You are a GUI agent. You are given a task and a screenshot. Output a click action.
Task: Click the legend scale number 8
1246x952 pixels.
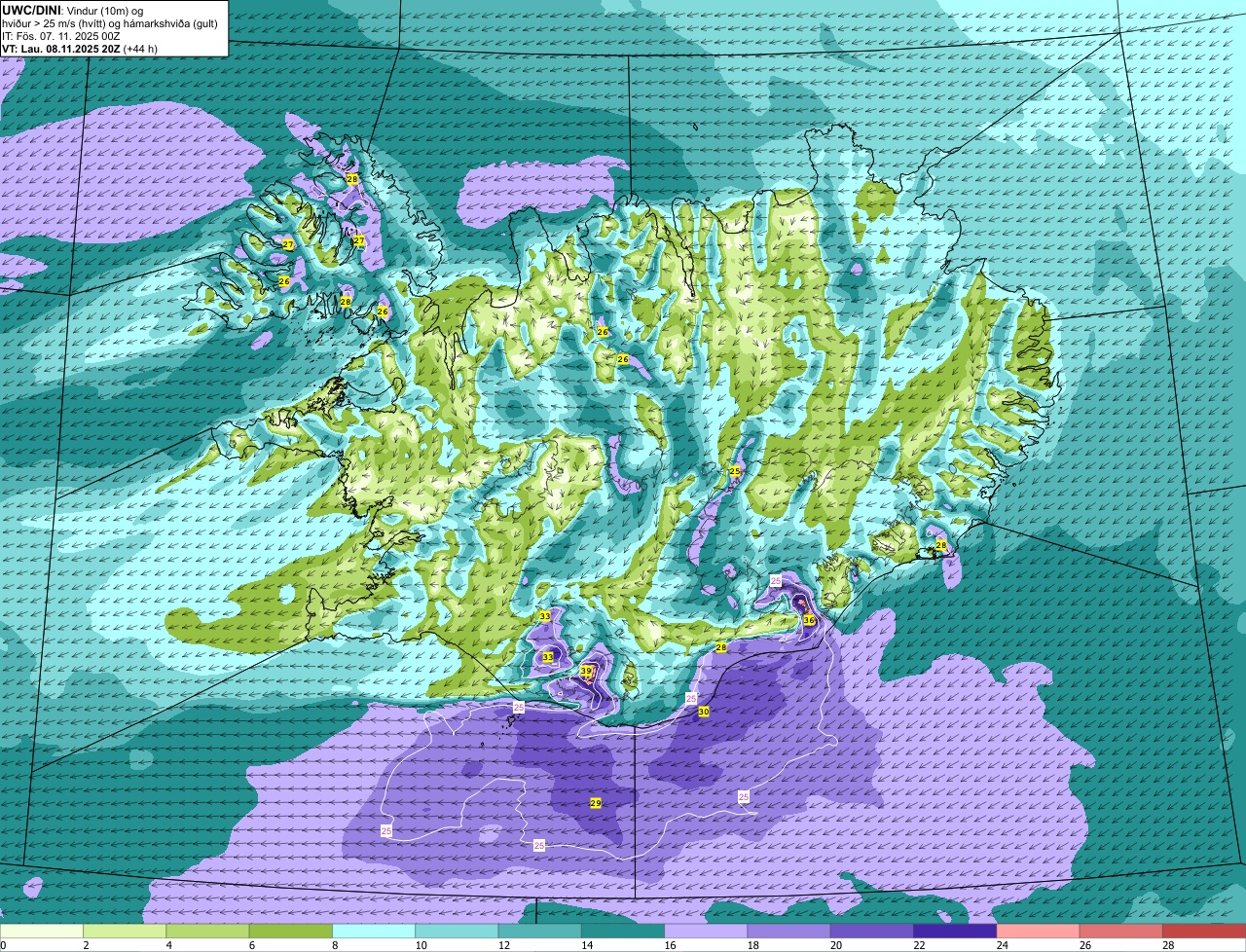pos(335,945)
